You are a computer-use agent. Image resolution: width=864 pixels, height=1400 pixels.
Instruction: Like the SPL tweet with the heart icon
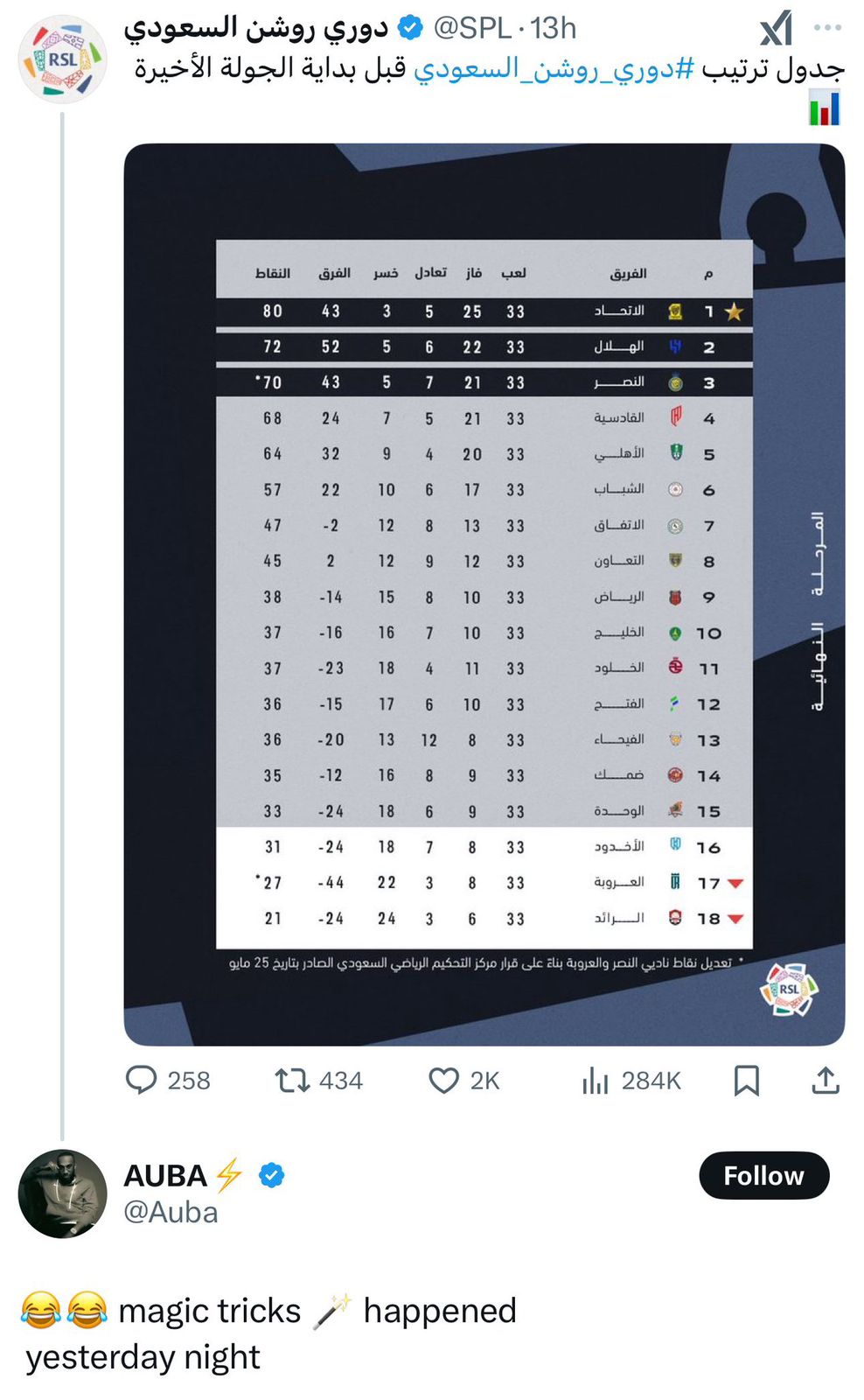(x=446, y=1081)
